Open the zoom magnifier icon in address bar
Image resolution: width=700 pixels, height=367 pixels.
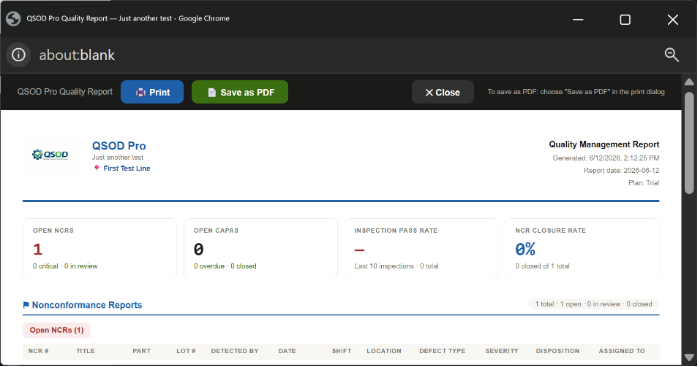pyautogui.click(x=671, y=55)
